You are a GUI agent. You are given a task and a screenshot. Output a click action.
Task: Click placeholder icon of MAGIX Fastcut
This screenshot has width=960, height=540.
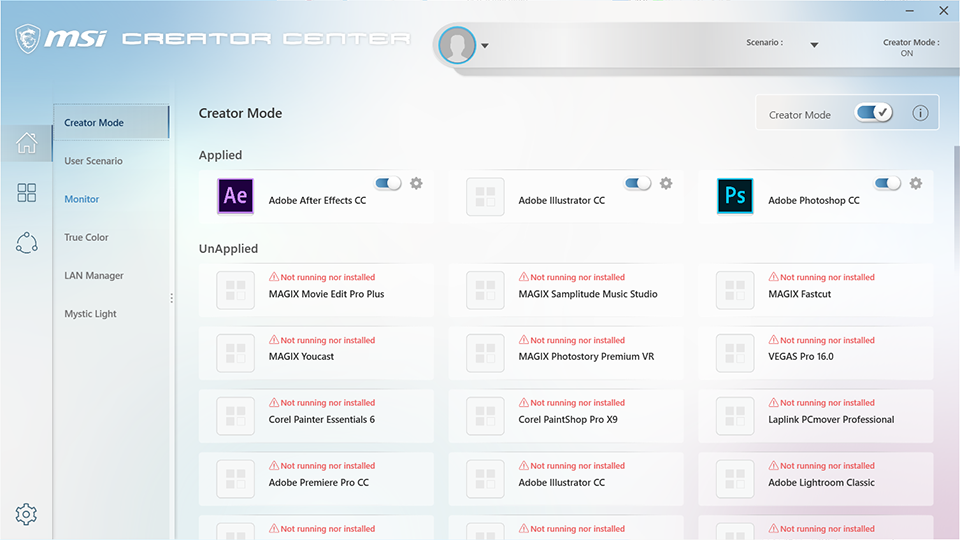[x=735, y=290]
